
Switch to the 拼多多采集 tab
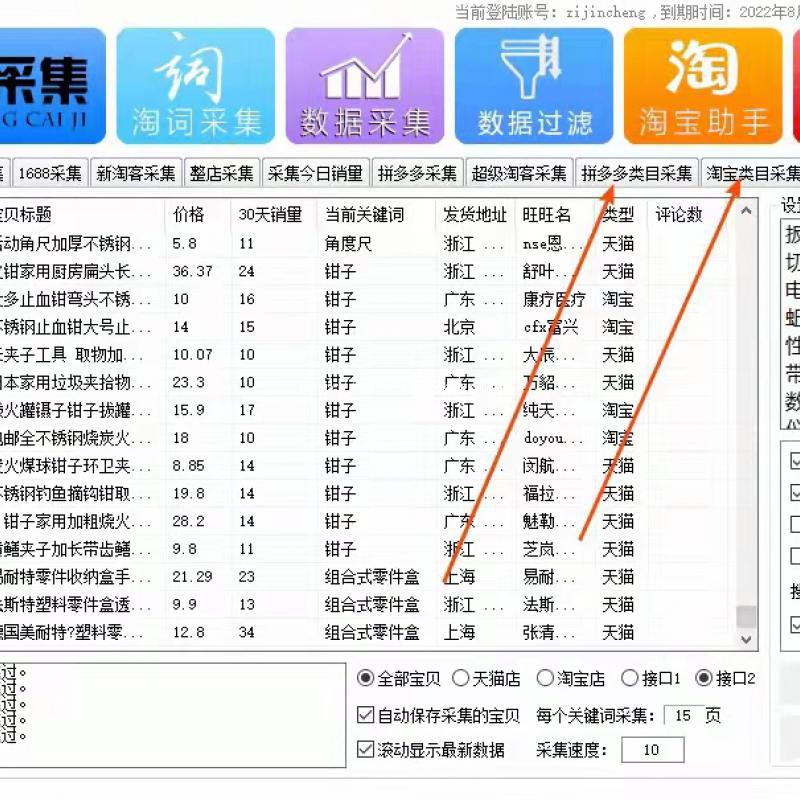pos(417,173)
